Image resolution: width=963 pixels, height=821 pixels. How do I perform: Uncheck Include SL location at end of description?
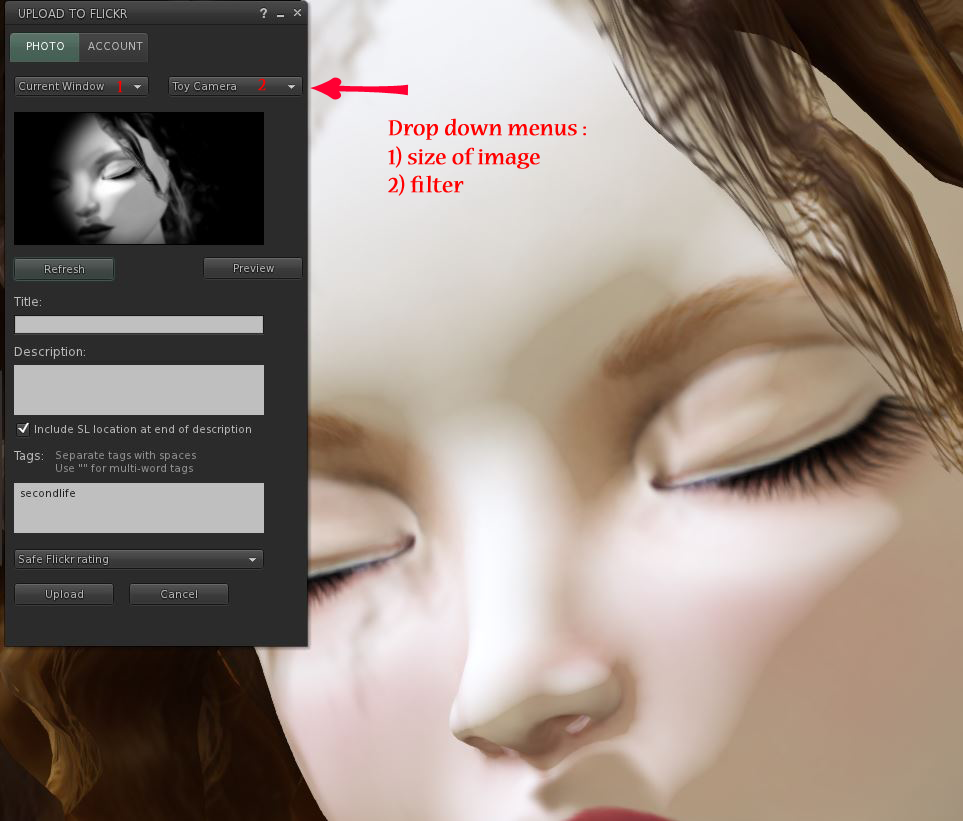point(23,429)
